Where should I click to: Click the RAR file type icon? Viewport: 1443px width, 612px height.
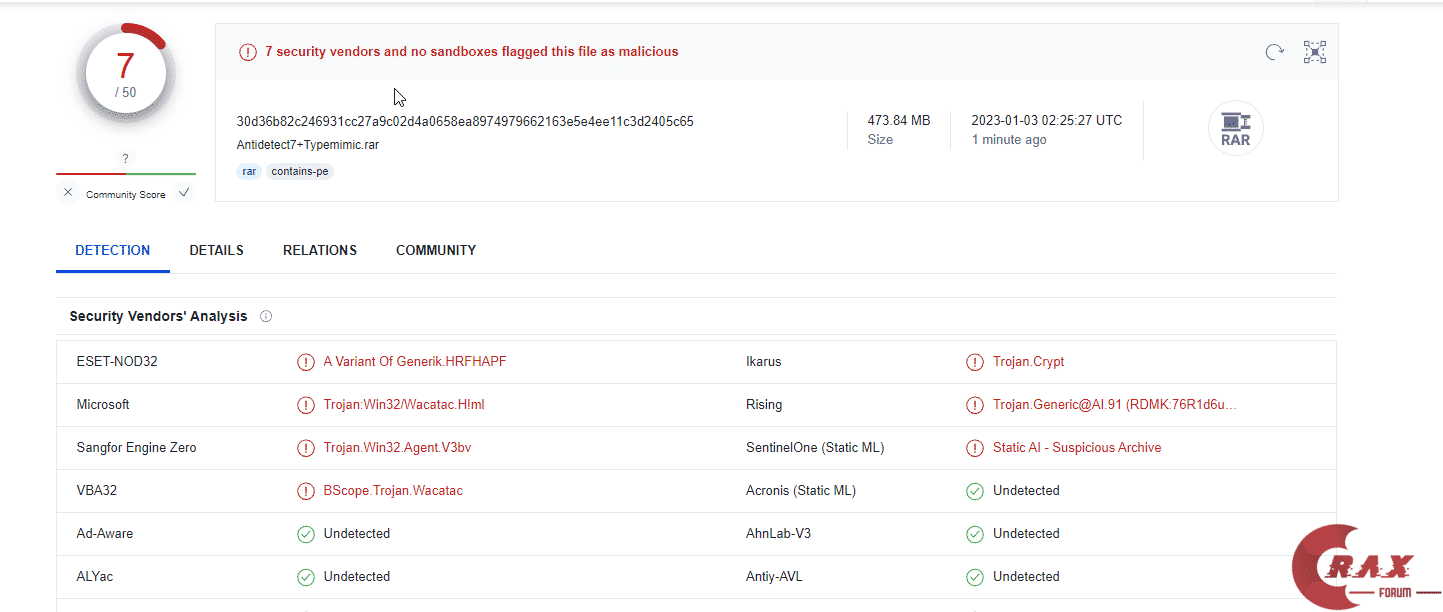pyautogui.click(x=1236, y=129)
